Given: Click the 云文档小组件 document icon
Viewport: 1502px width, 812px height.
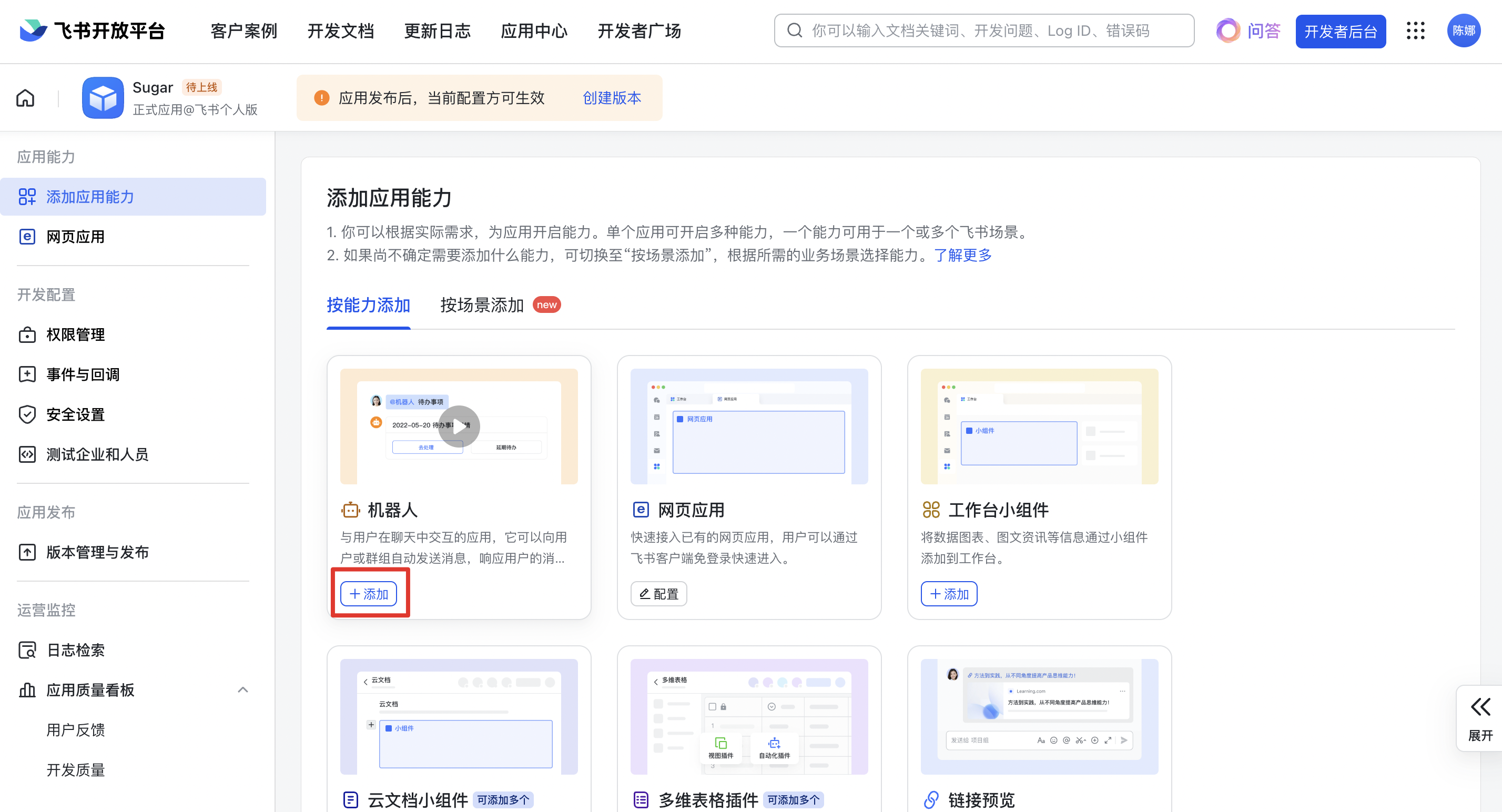Looking at the screenshot, I should coord(350,800).
